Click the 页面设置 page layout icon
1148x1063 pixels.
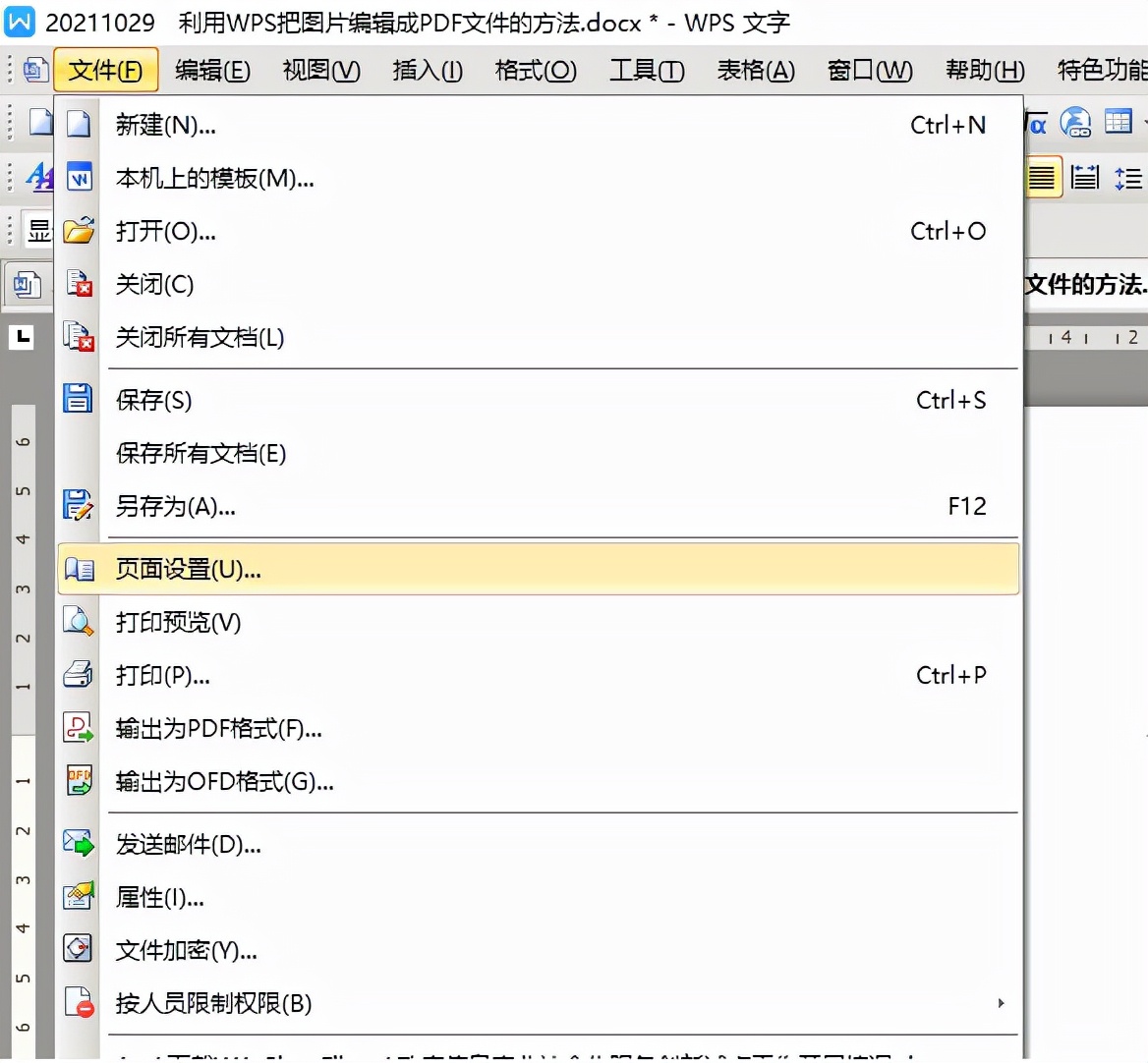pyautogui.click(x=79, y=569)
